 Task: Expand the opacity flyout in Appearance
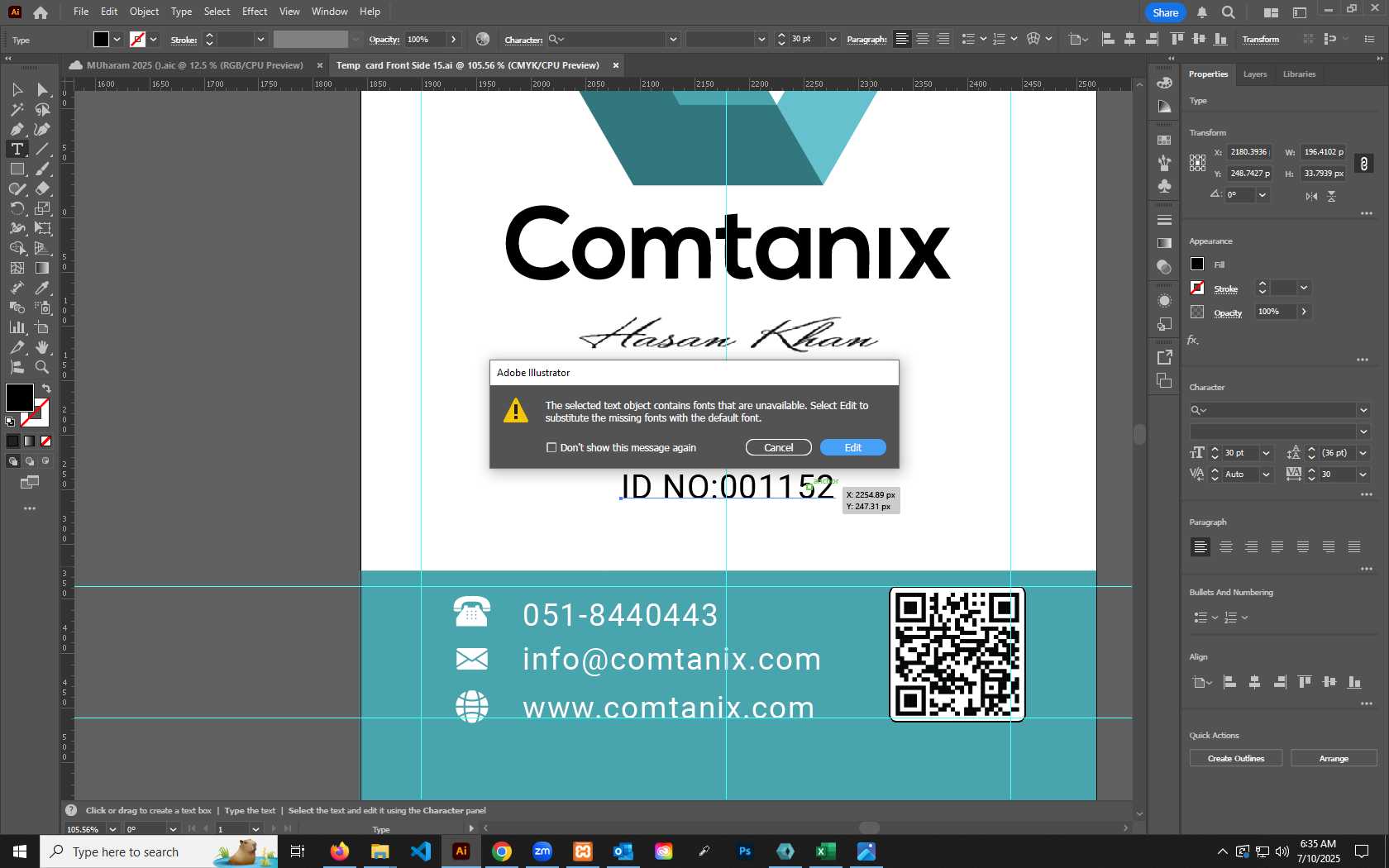1304,312
